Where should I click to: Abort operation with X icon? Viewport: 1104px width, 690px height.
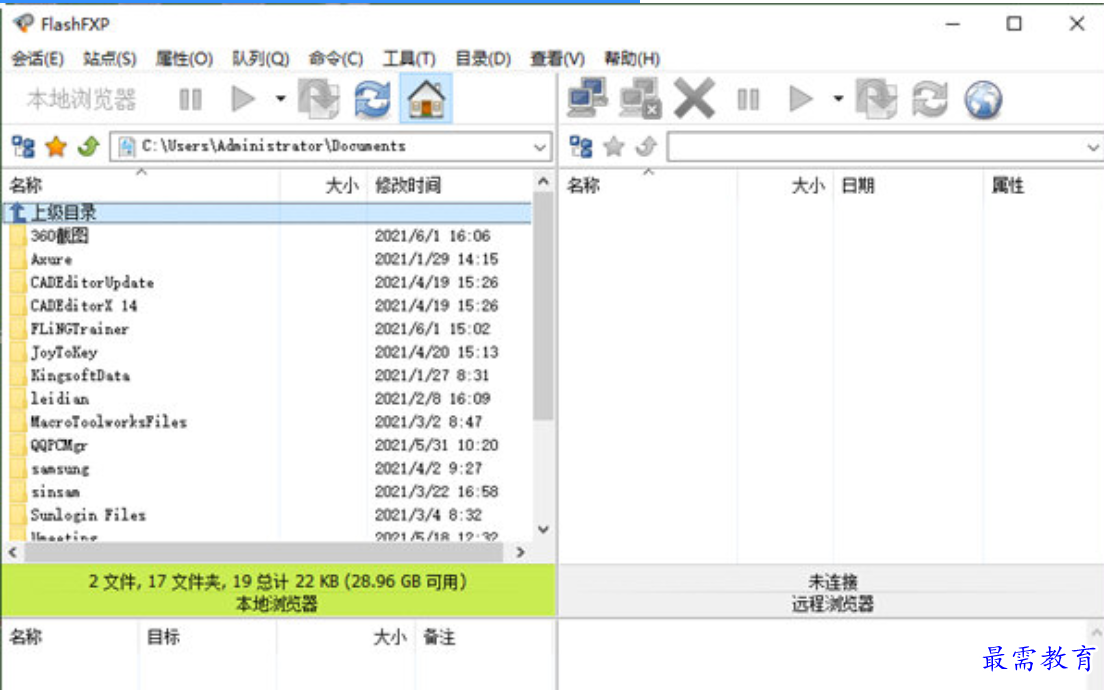[x=694, y=98]
